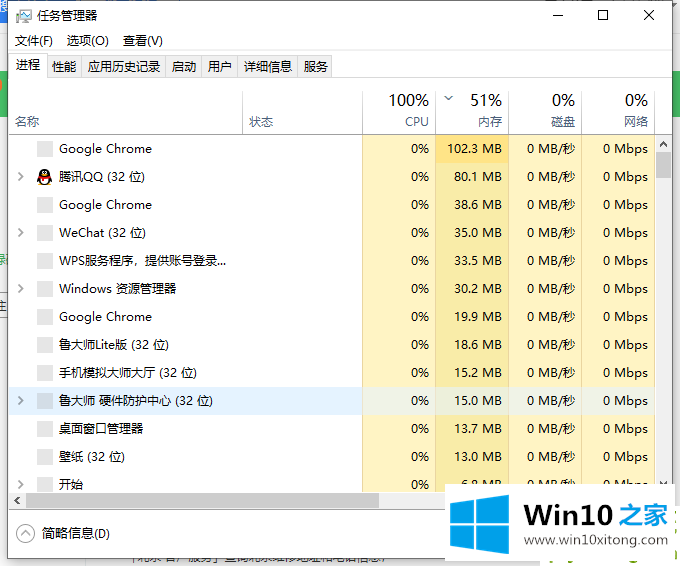Select the 开始 process name
Screen dimensions: 680x566
pos(71,484)
